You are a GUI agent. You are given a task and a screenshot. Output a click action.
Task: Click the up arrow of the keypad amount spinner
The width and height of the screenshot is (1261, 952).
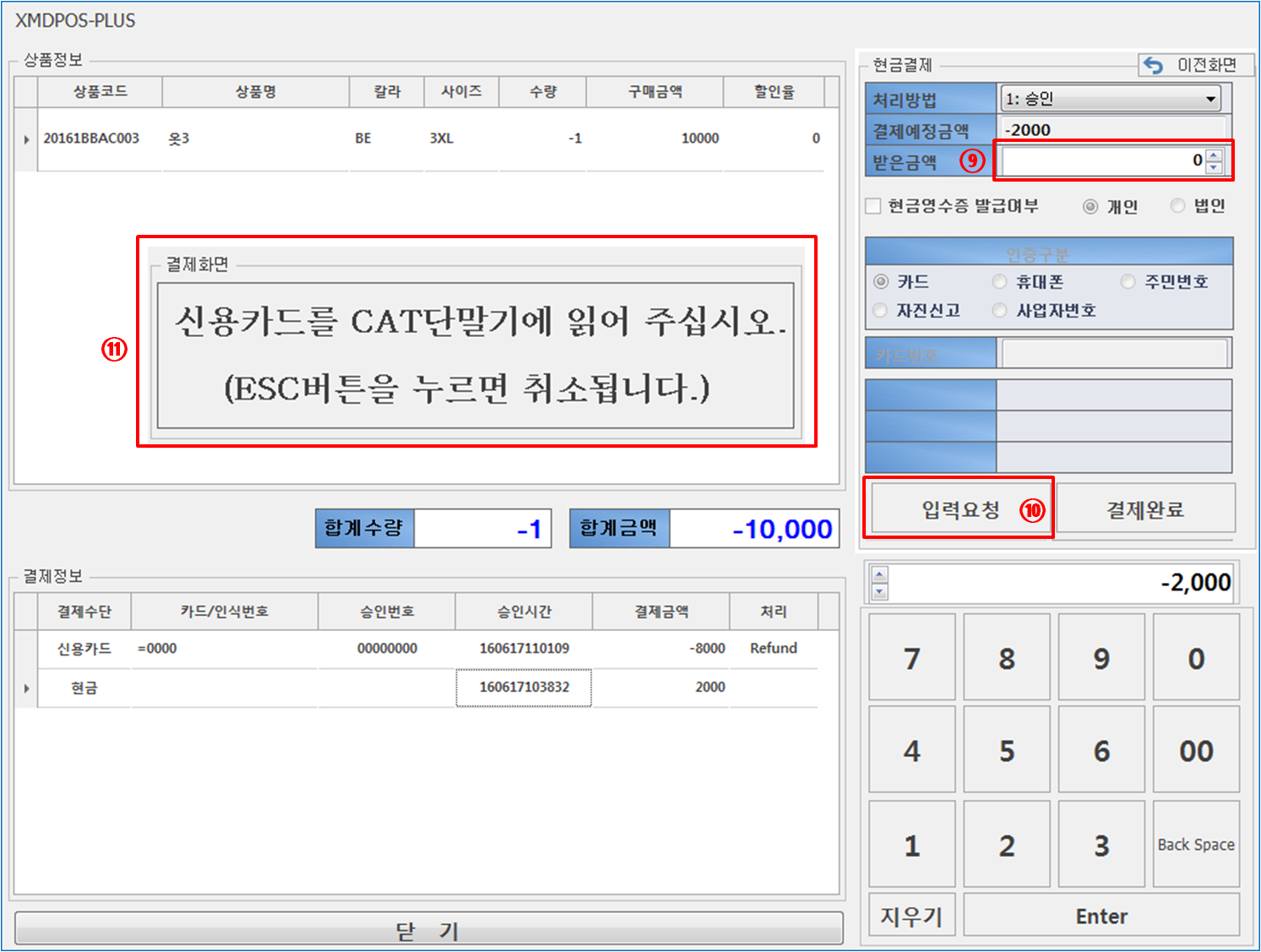click(x=879, y=574)
